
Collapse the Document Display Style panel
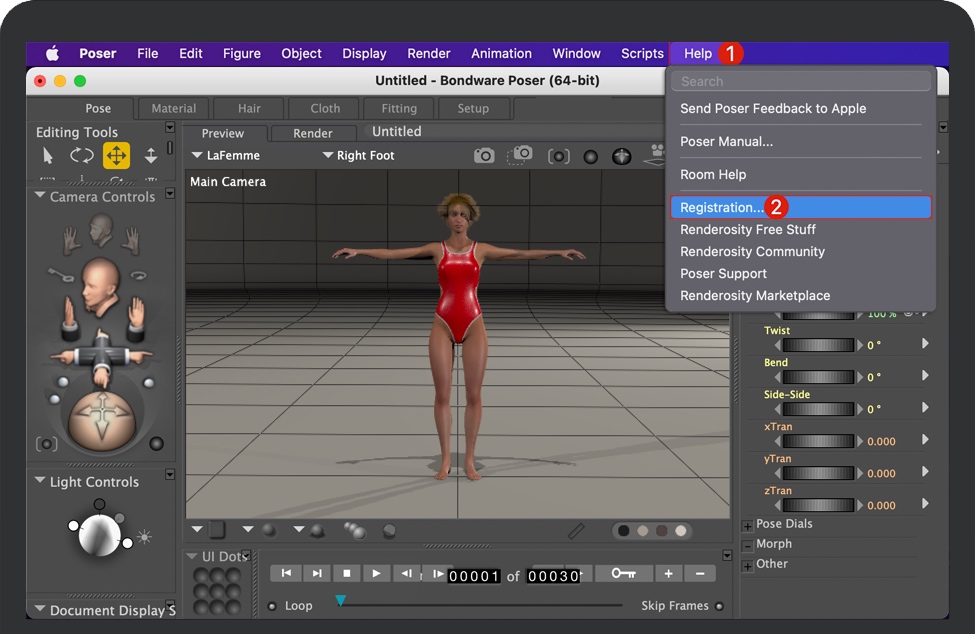click(x=40, y=609)
